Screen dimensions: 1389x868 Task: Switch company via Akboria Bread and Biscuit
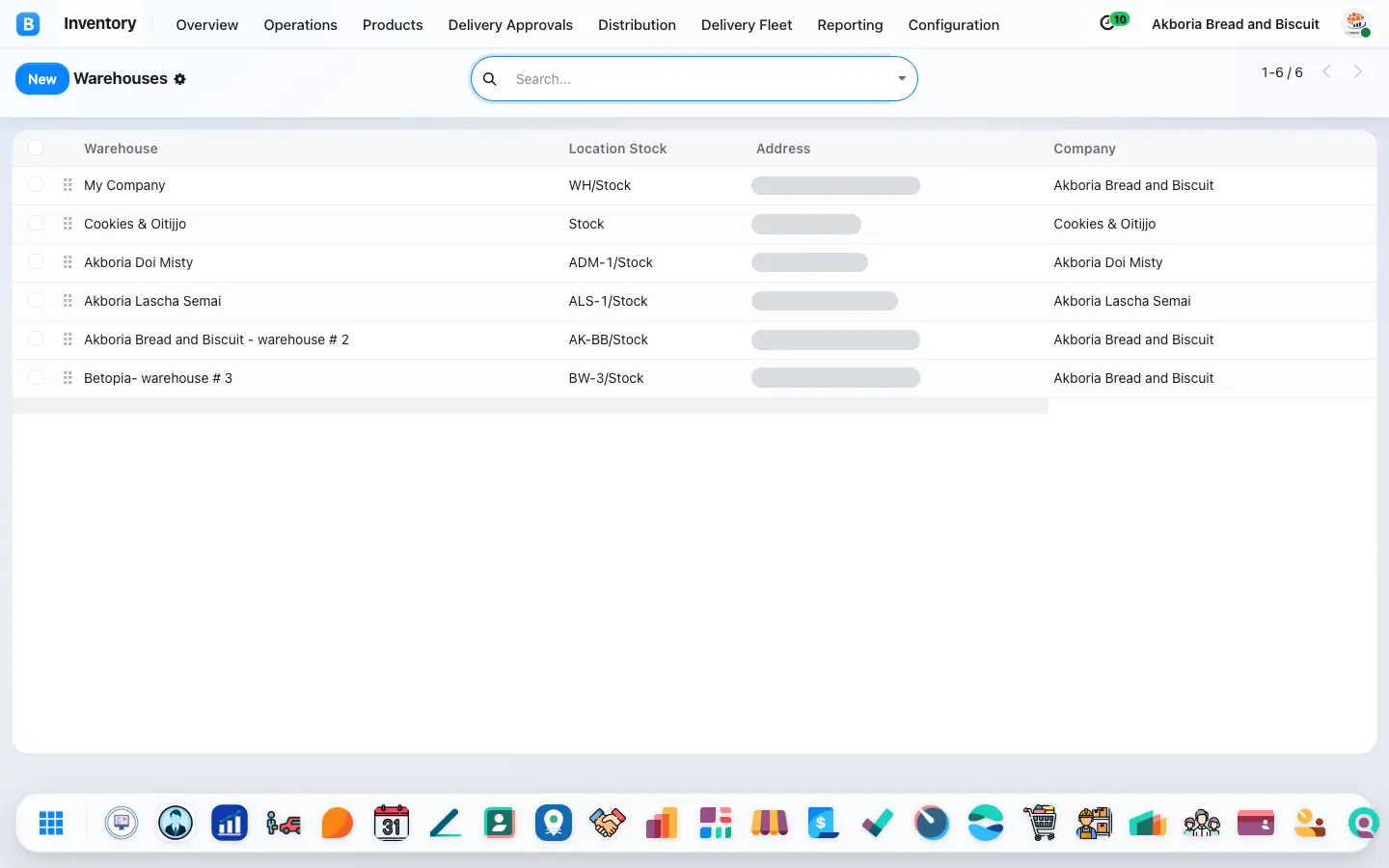click(1235, 24)
